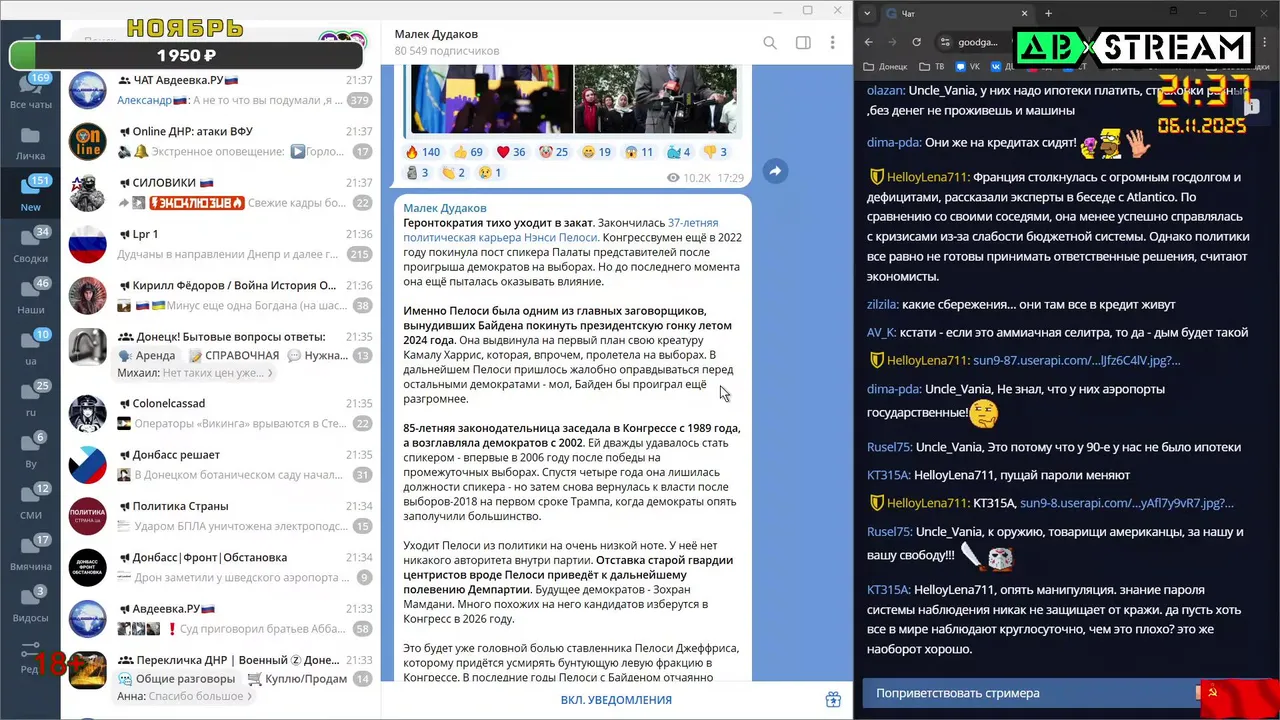Open site info icon in the address bar
The height and width of the screenshot is (720, 1280).
pyautogui.click(x=945, y=42)
